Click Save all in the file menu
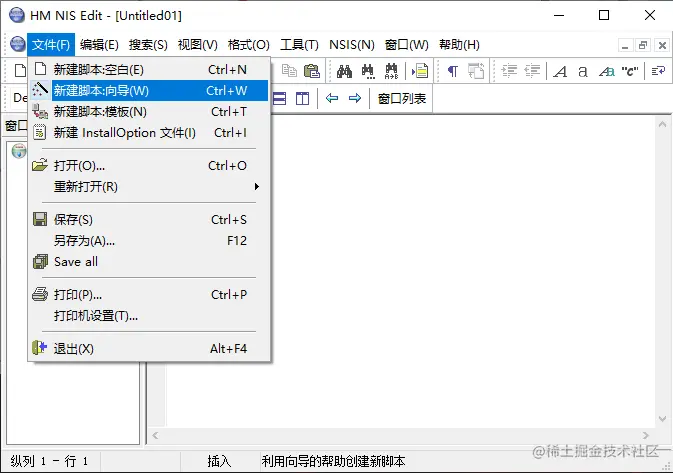 149,262
